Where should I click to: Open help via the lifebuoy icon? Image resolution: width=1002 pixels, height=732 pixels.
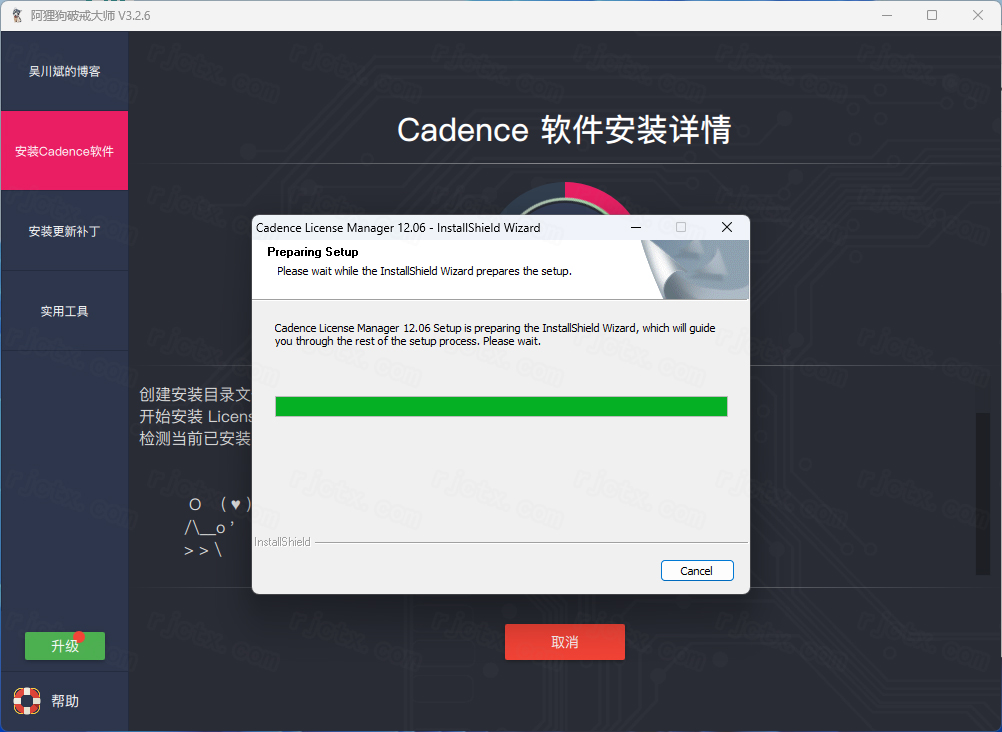click(27, 701)
